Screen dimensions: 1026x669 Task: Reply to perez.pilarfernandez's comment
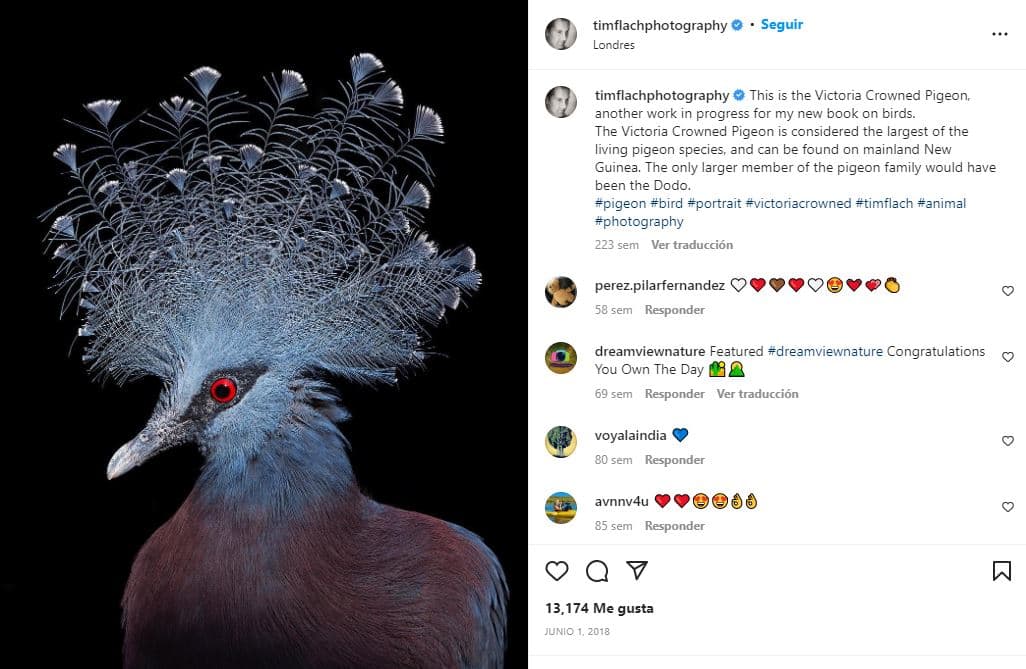point(675,310)
